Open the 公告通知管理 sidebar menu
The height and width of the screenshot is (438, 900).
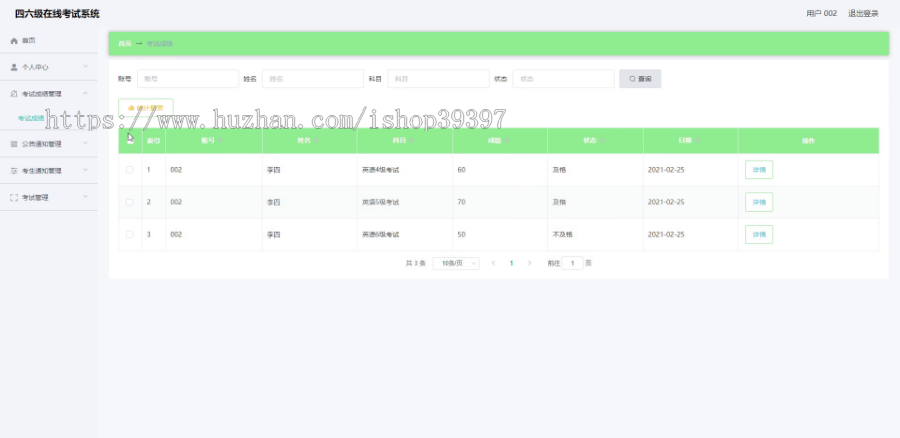(x=49, y=144)
